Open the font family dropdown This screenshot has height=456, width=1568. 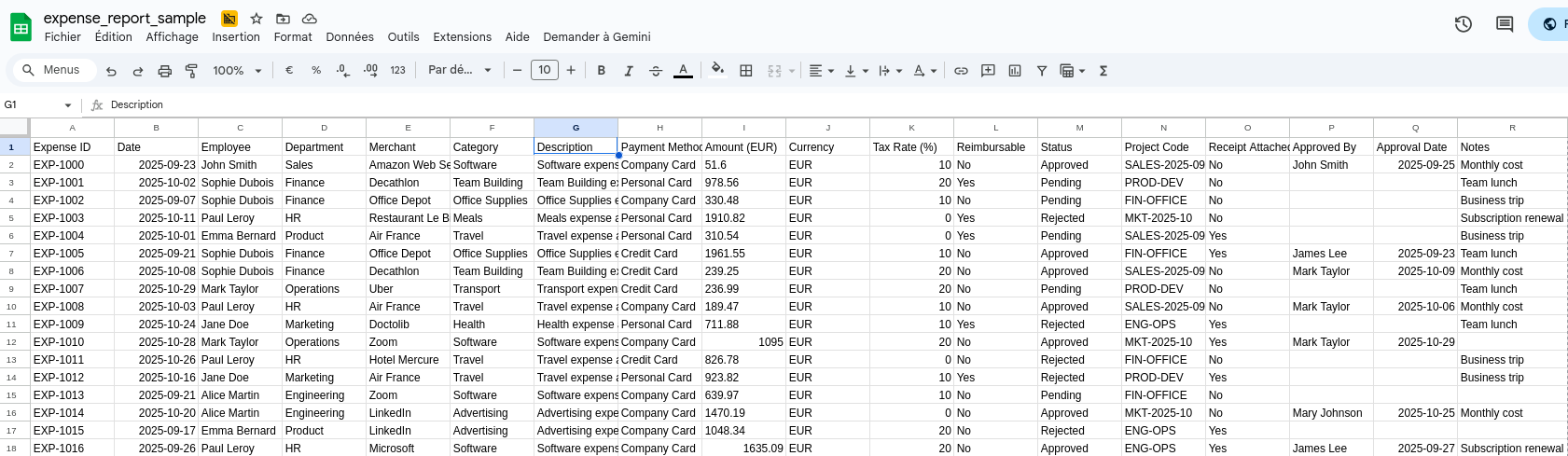[x=459, y=70]
